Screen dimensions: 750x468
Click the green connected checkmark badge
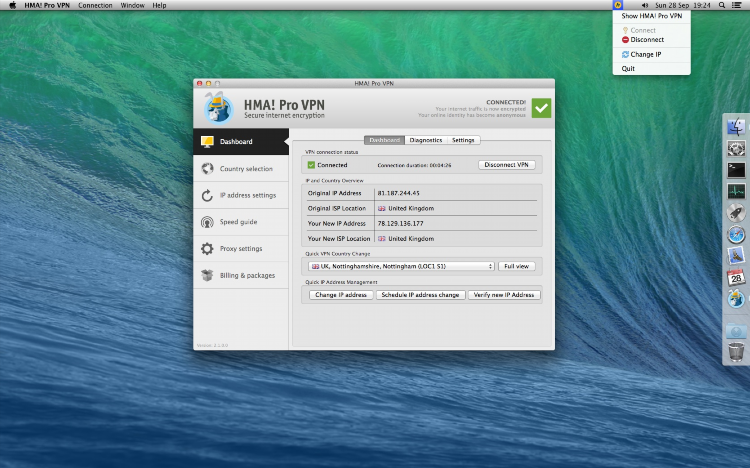pyautogui.click(x=541, y=108)
